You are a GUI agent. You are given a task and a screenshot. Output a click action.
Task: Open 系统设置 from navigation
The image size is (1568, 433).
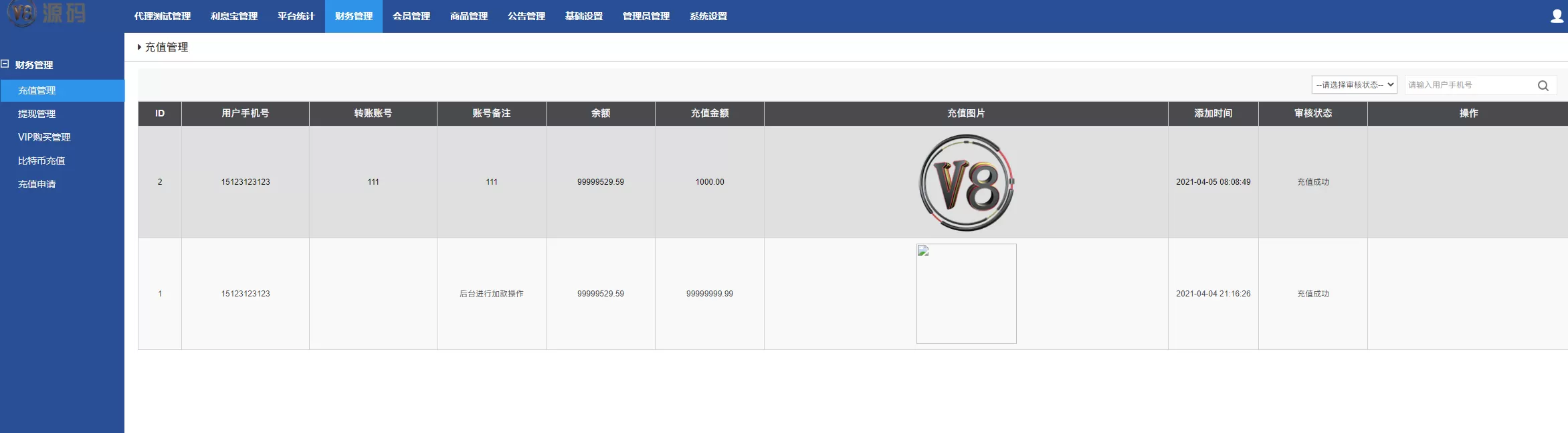(x=708, y=16)
